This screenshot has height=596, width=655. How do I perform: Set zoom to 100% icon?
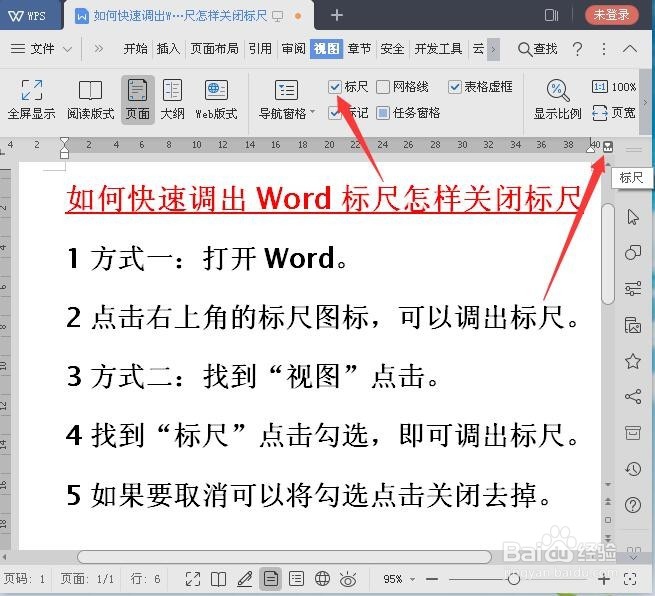point(599,87)
